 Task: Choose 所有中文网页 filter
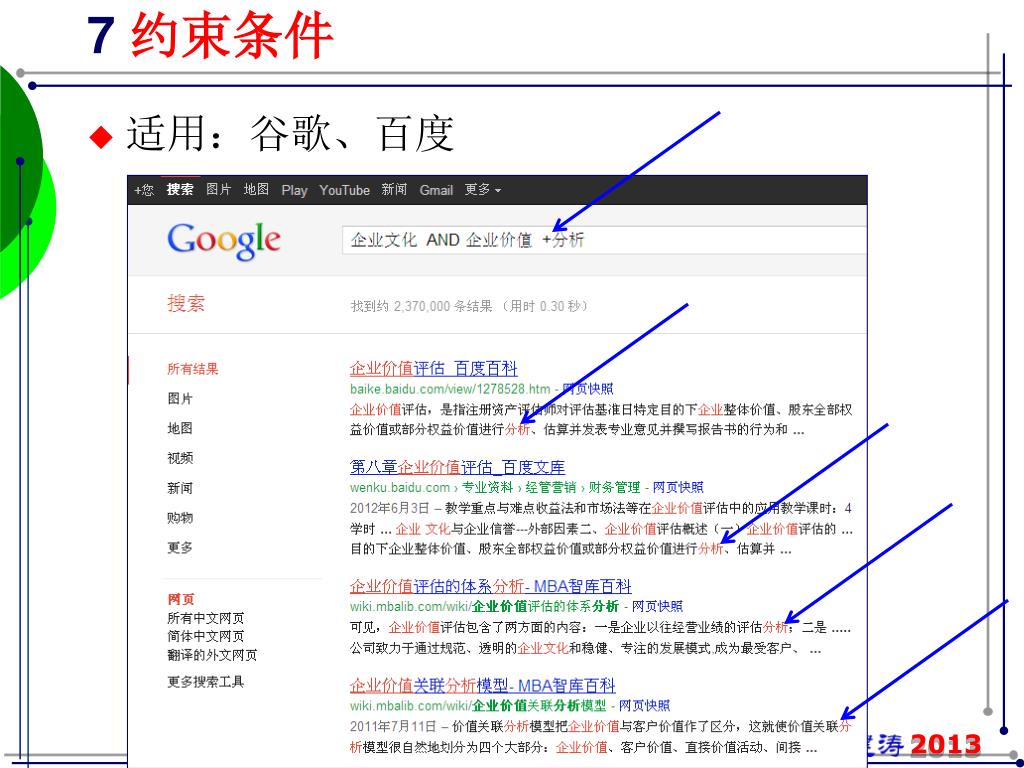click(206, 618)
